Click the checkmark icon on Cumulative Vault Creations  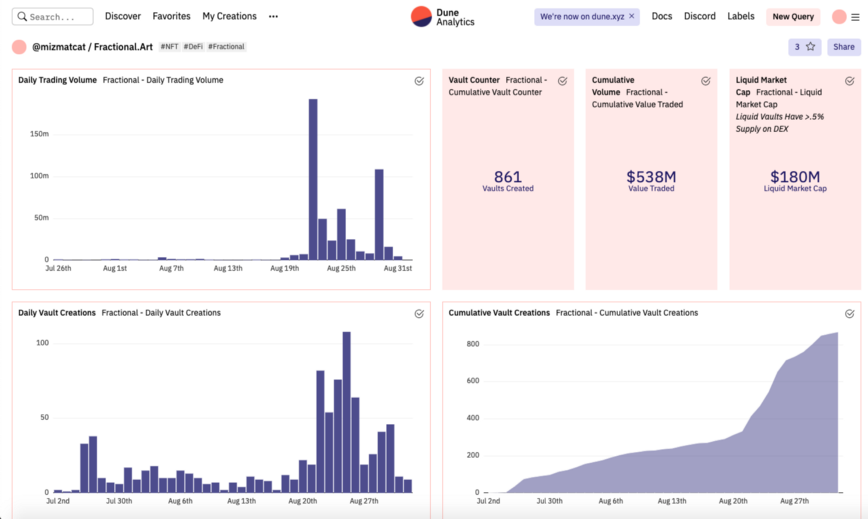[x=849, y=314]
